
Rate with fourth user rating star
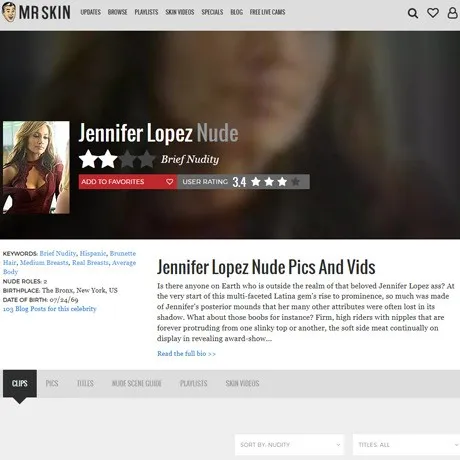295,182
